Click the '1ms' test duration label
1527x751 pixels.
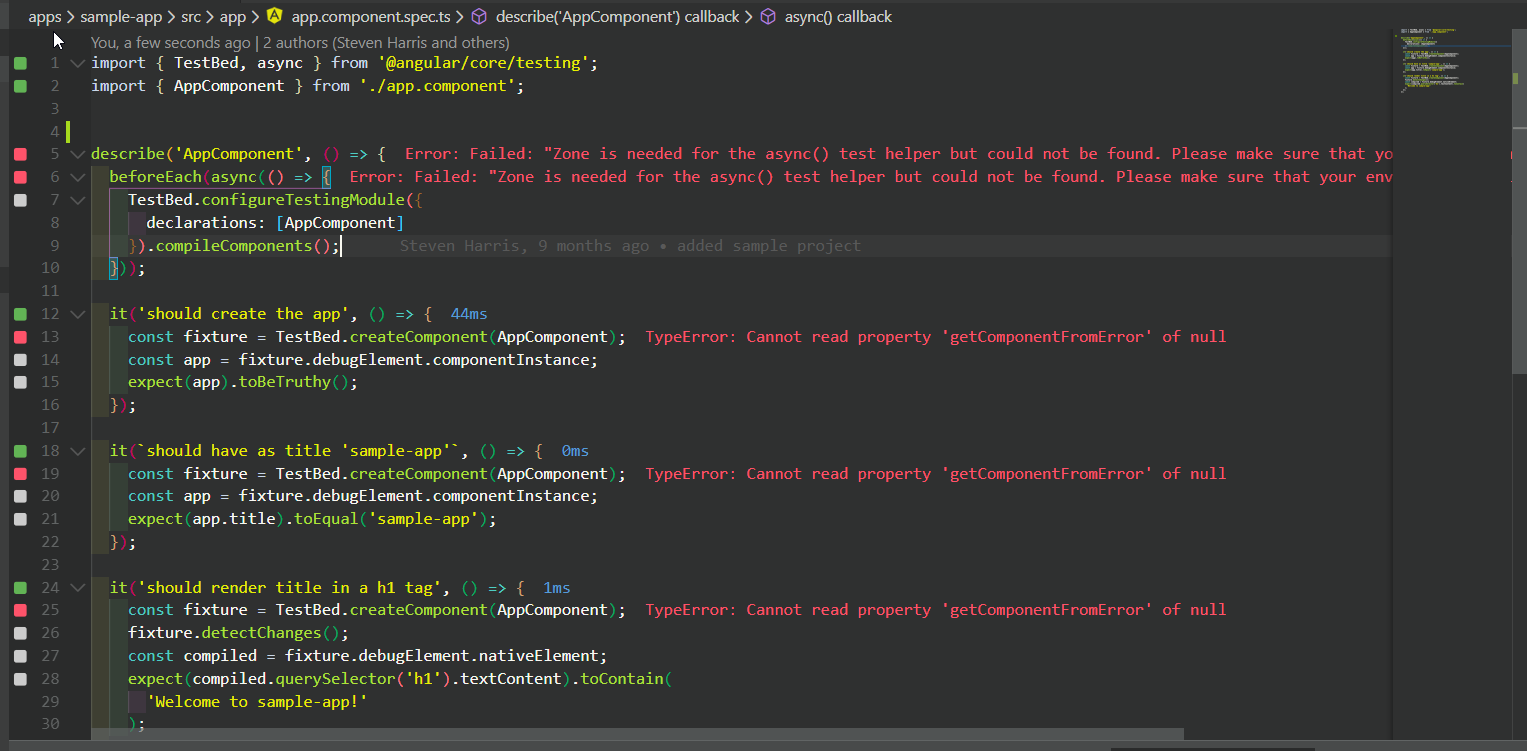pyautogui.click(x=557, y=588)
